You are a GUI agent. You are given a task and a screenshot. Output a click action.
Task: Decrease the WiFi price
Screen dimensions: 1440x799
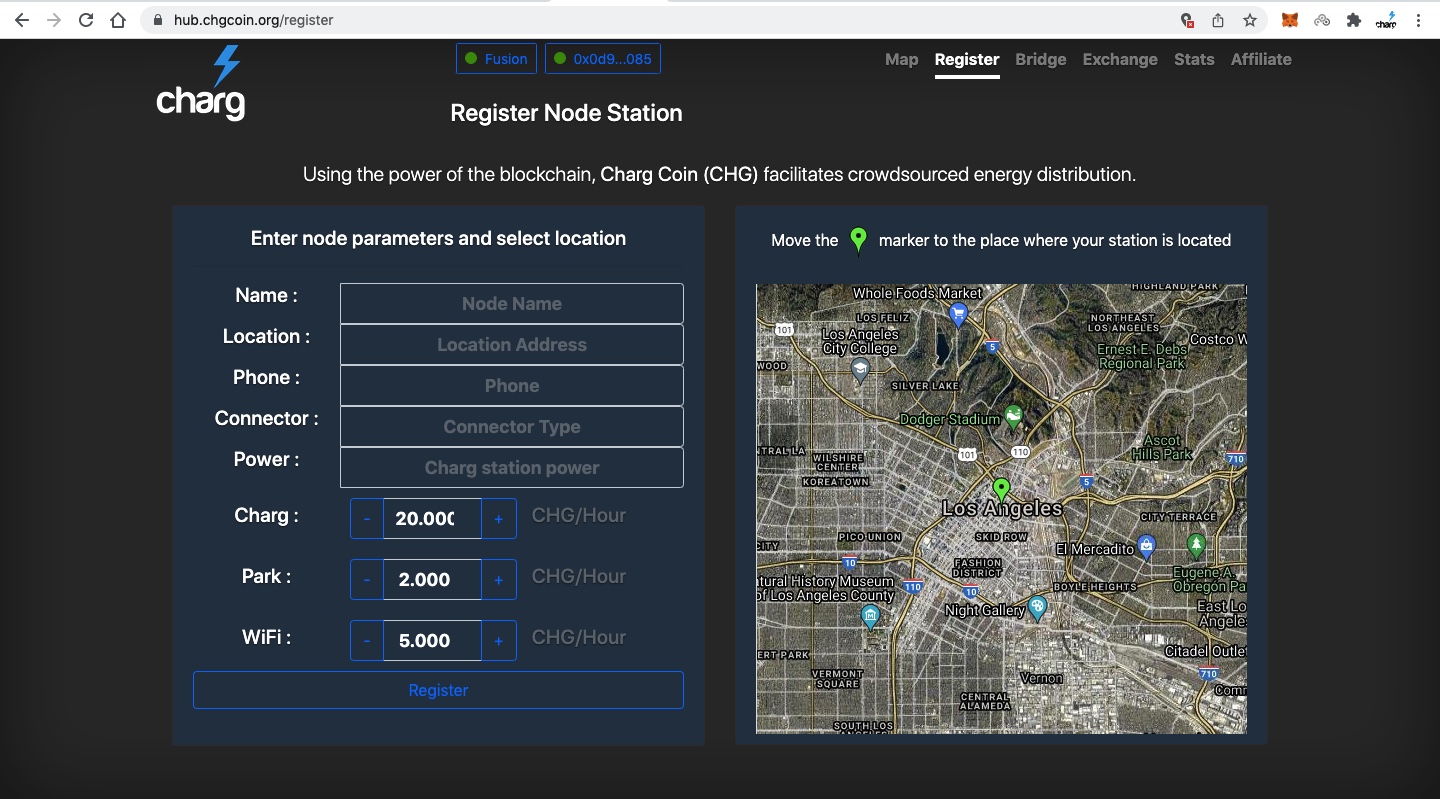click(367, 641)
